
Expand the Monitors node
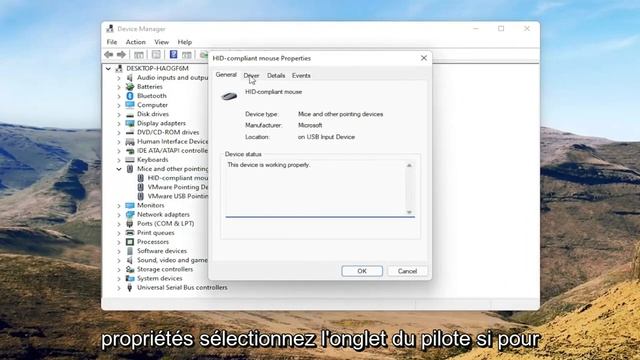pyautogui.click(x=119, y=205)
